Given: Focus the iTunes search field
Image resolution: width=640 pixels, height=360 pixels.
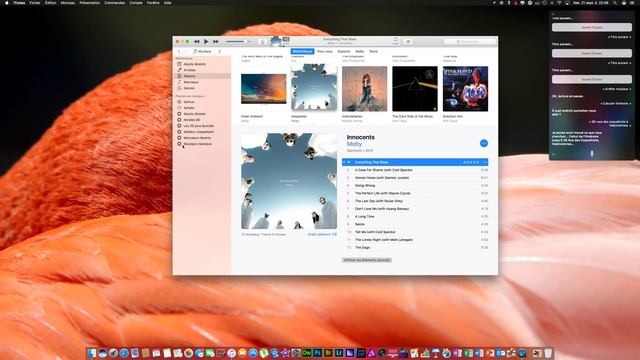Looking at the screenshot, I should point(470,42).
